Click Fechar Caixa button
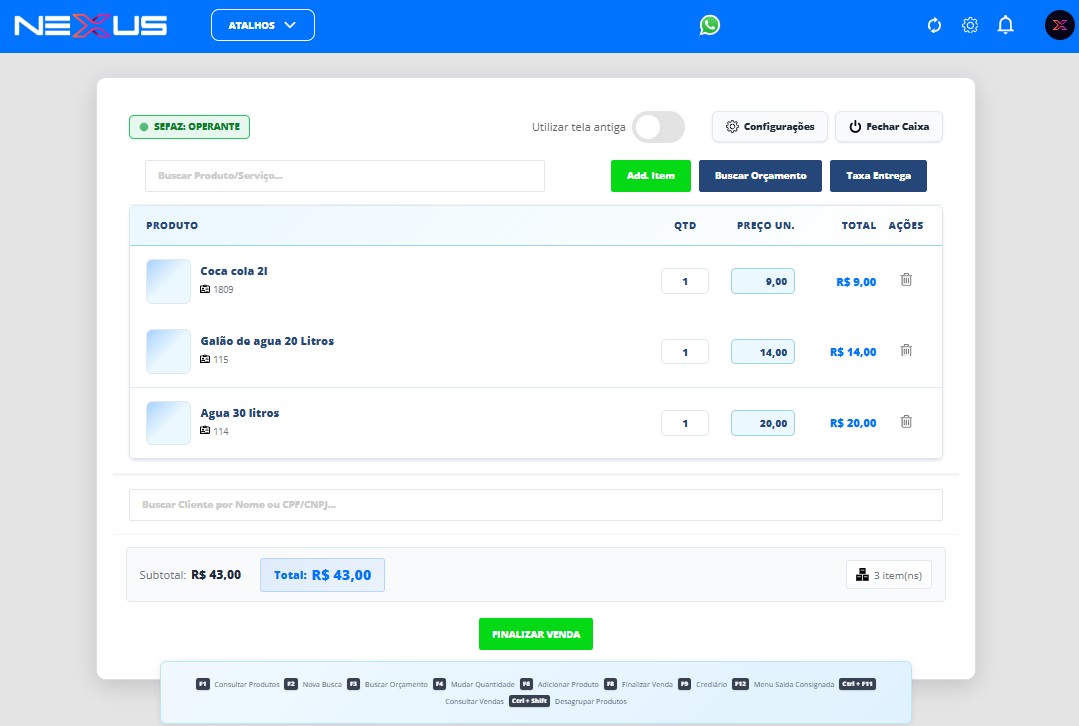Screen dimensions: 1079x726 coord(888,127)
